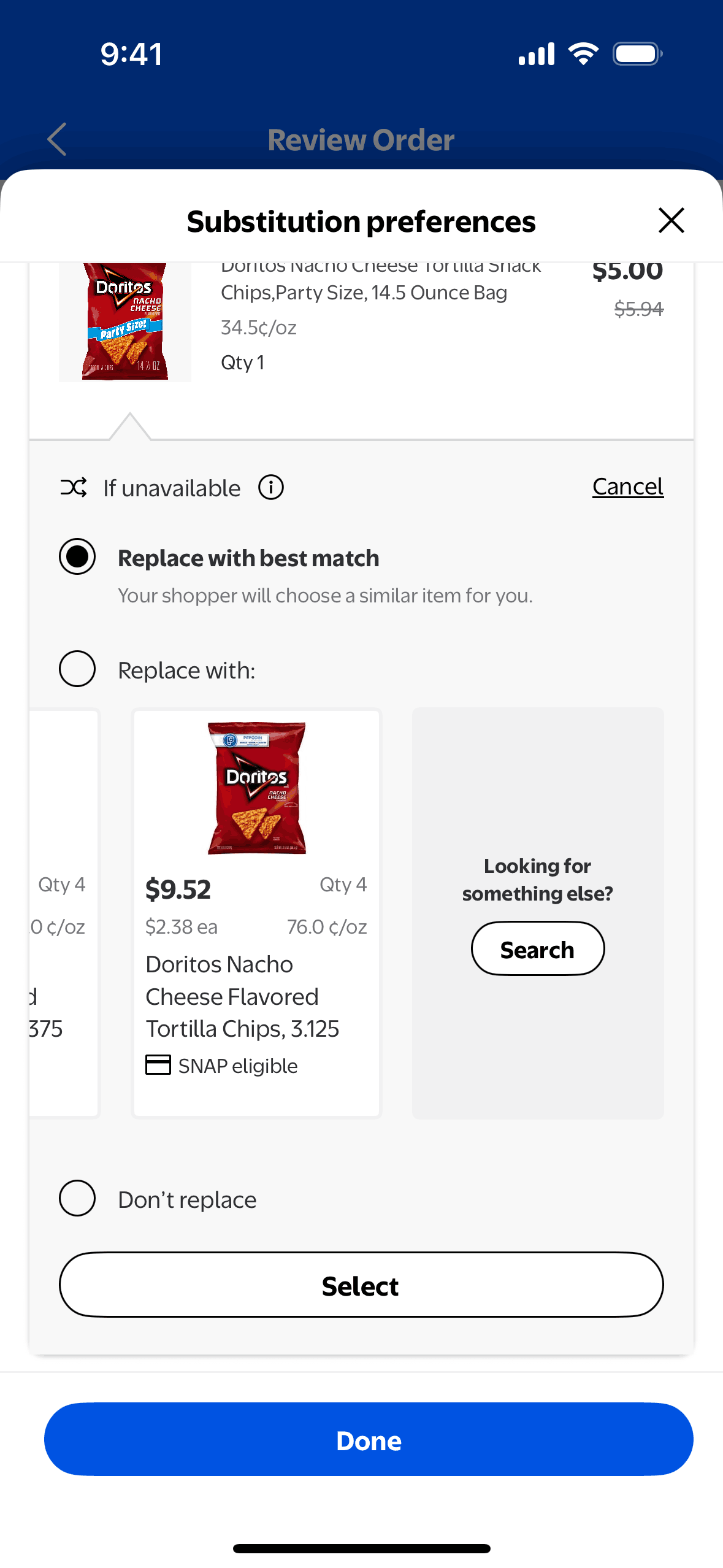723x1568 pixels.
Task: Select Replace with best match option
Action: coord(77,556)
